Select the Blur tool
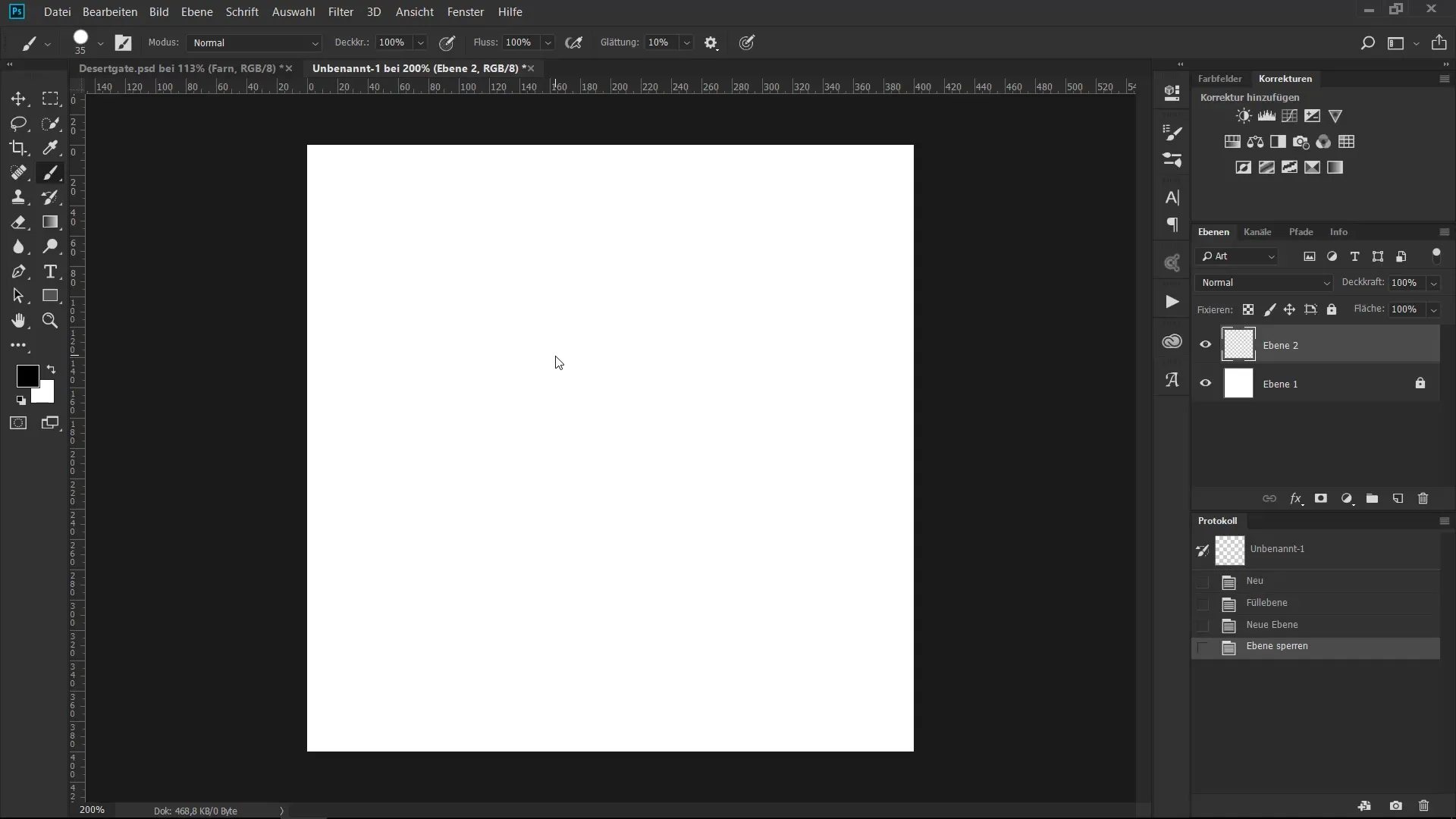This screenshot has height=819, width=1456. (18, 246)
